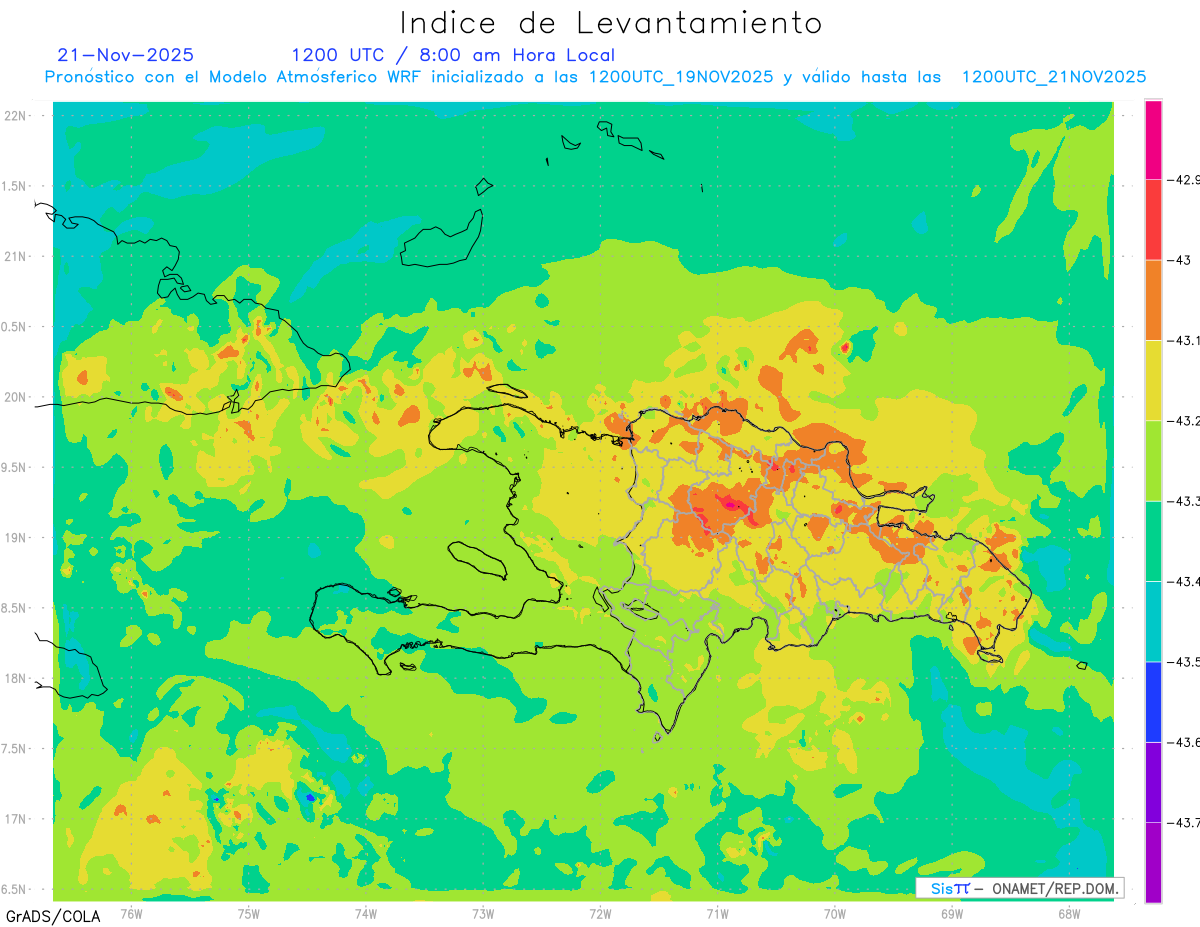Click the latitude label "17N"
Viewport: 1200px width, 927px height.
pos(16,819)
